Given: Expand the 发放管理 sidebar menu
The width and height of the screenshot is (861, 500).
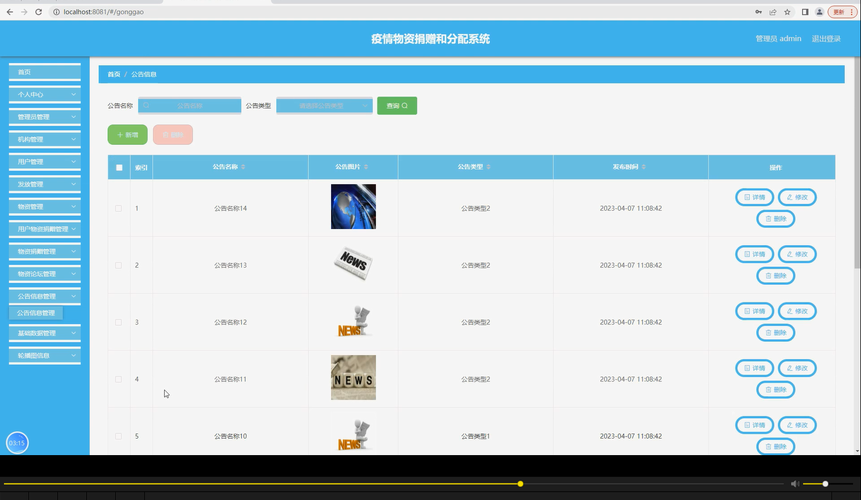Looking at the screenshot, I should [45, 184].
